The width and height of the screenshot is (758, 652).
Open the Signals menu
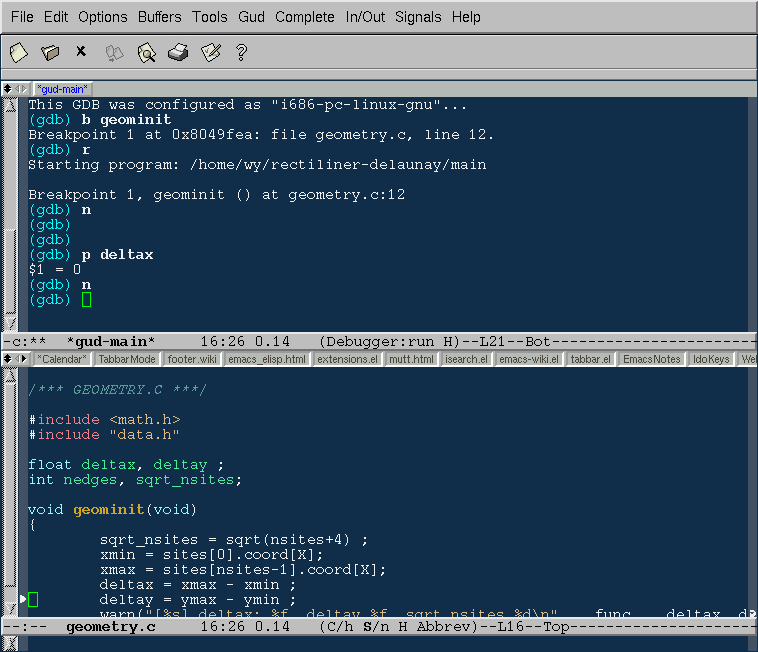coord(418,17)
